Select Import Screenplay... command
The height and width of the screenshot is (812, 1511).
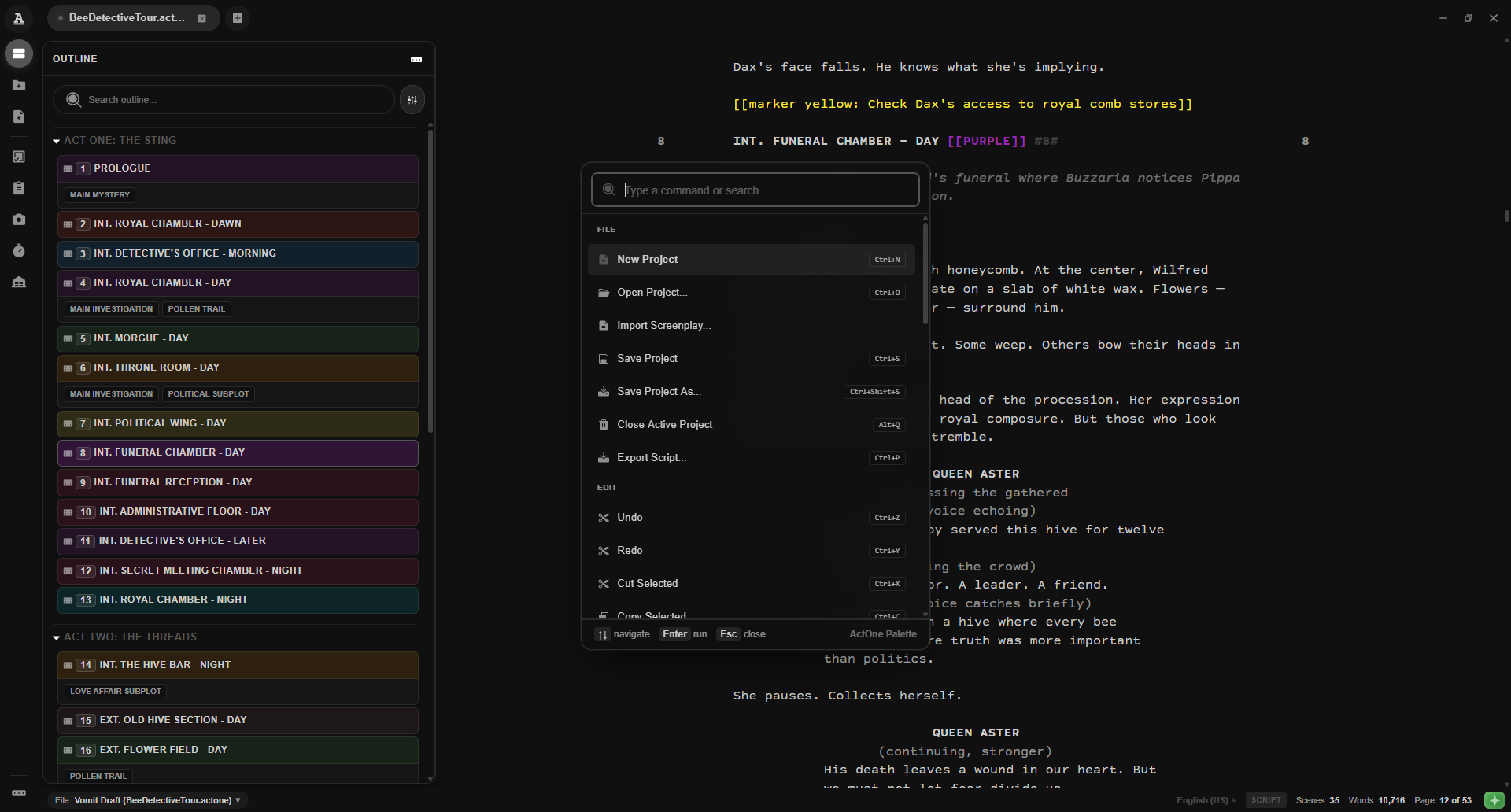pyautogui.click(x=752, y=326)
